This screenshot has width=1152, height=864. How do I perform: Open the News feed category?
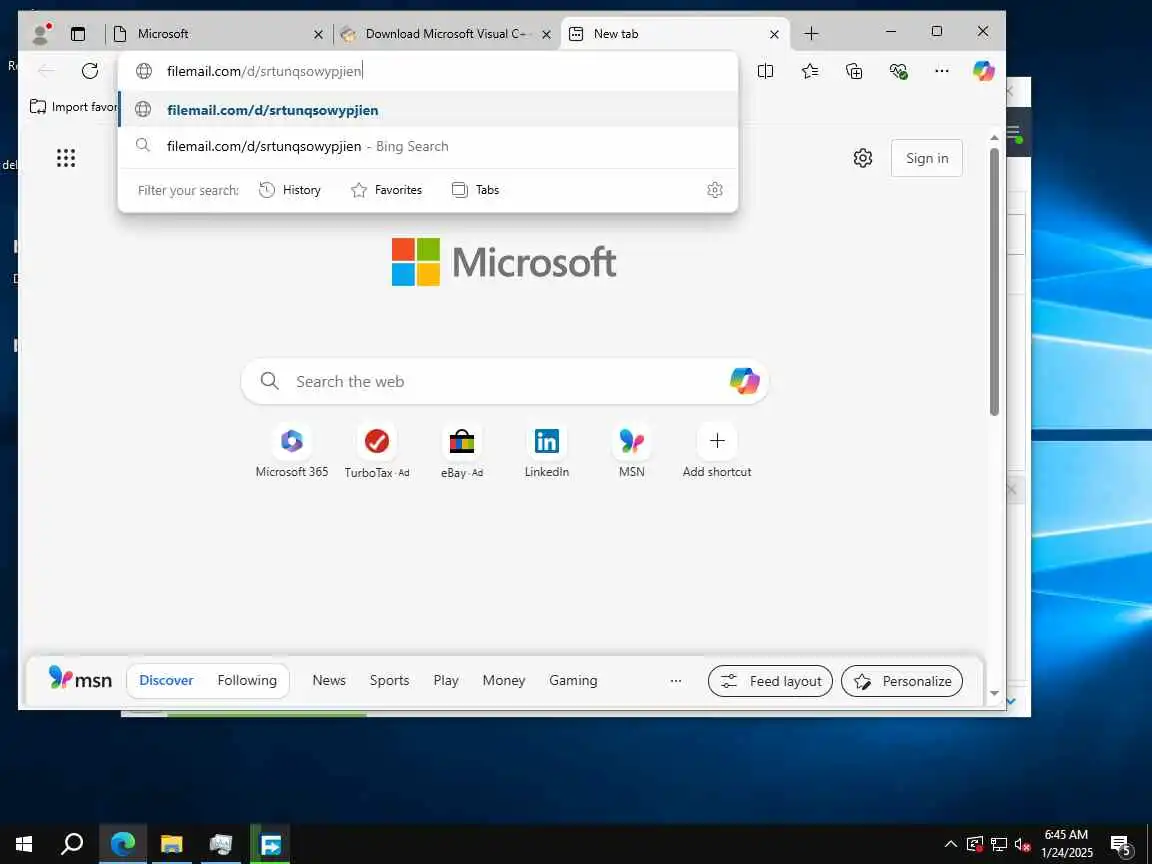(x=328, y=680)
